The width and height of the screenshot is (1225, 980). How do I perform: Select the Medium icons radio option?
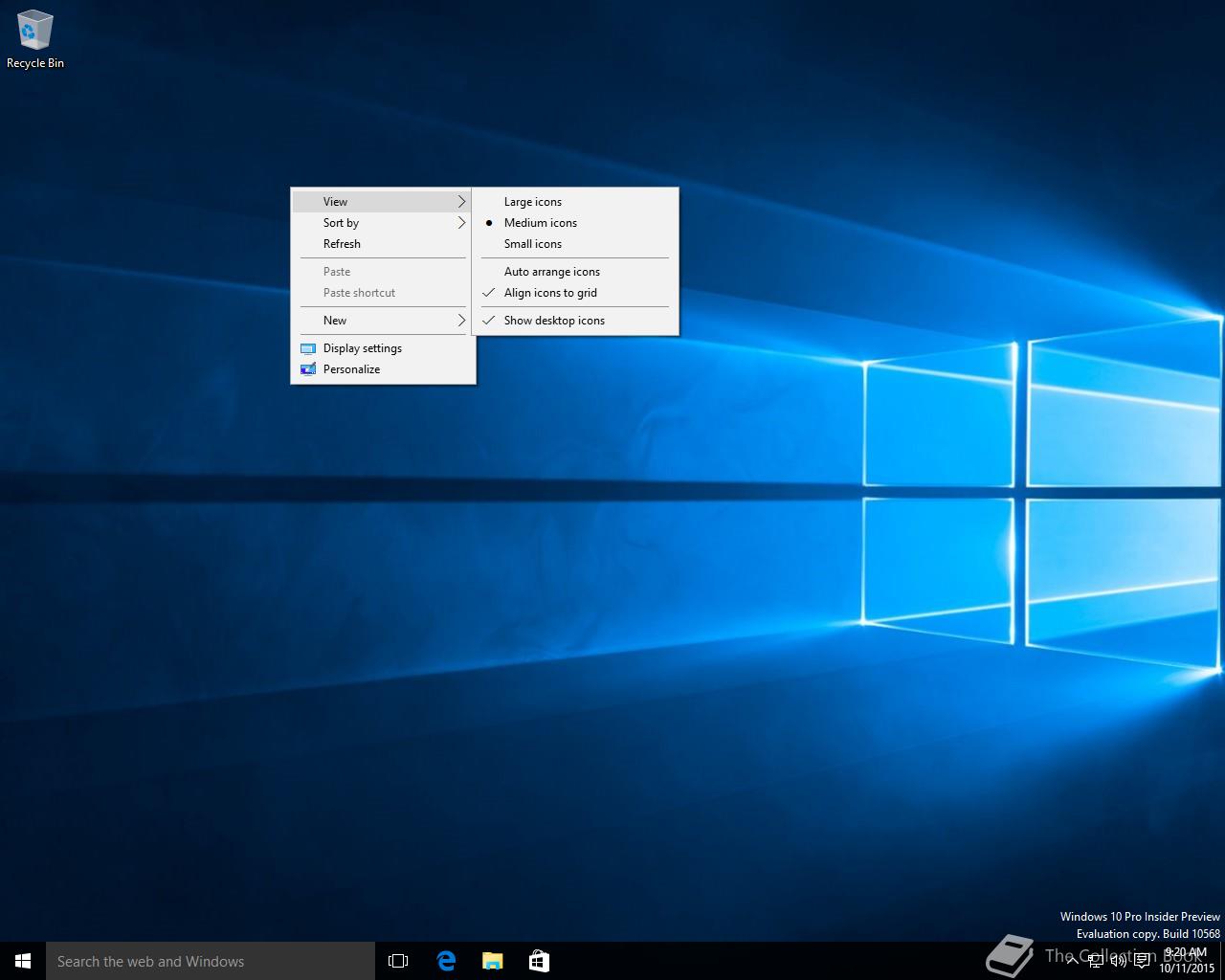tap(541, 223)
